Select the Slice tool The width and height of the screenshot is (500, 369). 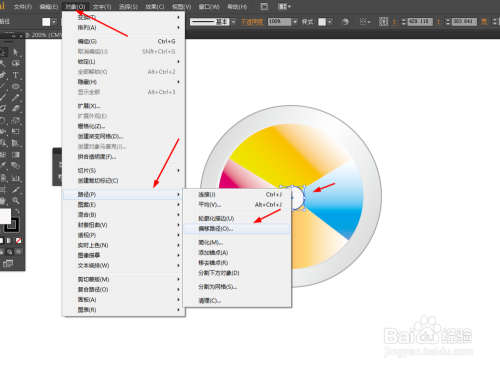click(16, 189)
